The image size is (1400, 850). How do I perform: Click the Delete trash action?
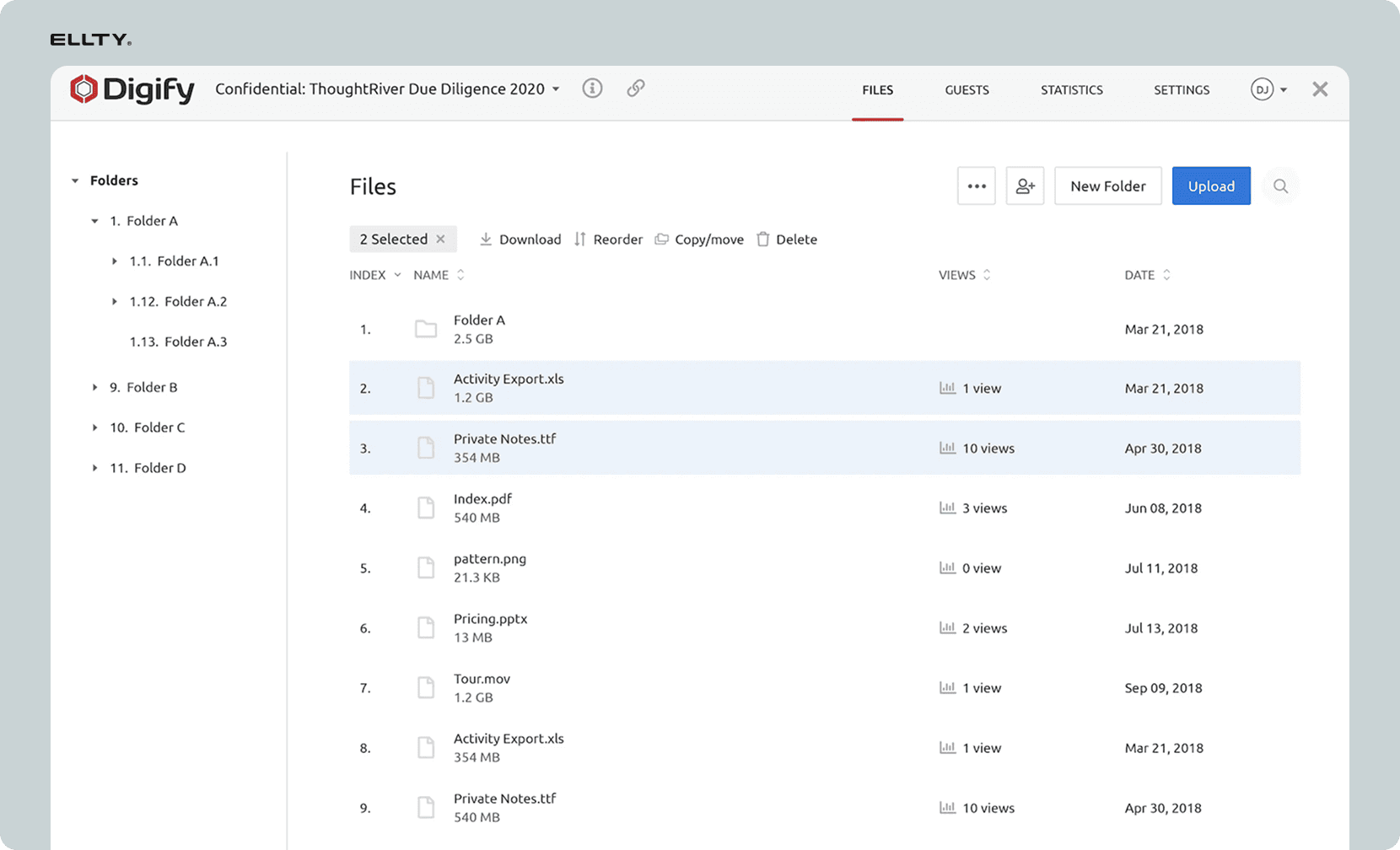click(x=786, y=239)
